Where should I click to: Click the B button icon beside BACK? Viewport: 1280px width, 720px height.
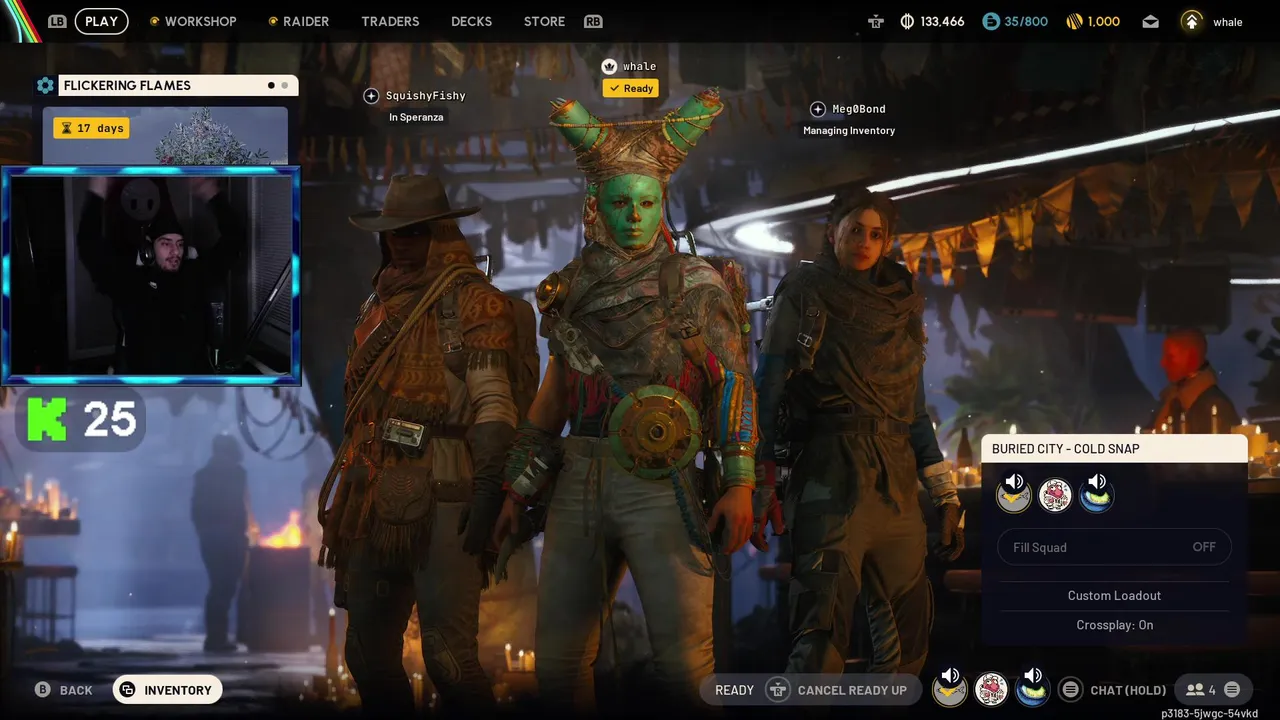[x=42, y=690]
